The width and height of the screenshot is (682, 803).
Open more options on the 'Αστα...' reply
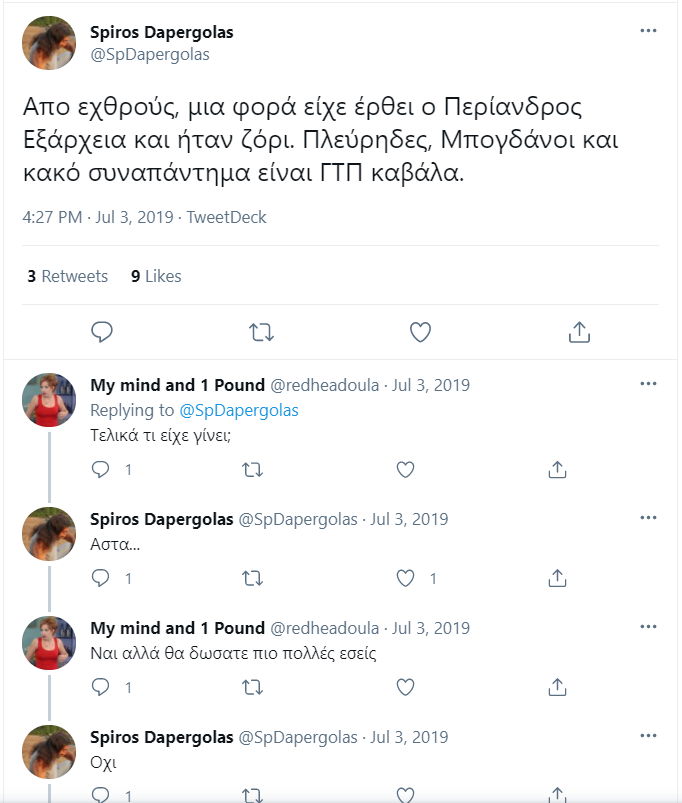point(648,517)
